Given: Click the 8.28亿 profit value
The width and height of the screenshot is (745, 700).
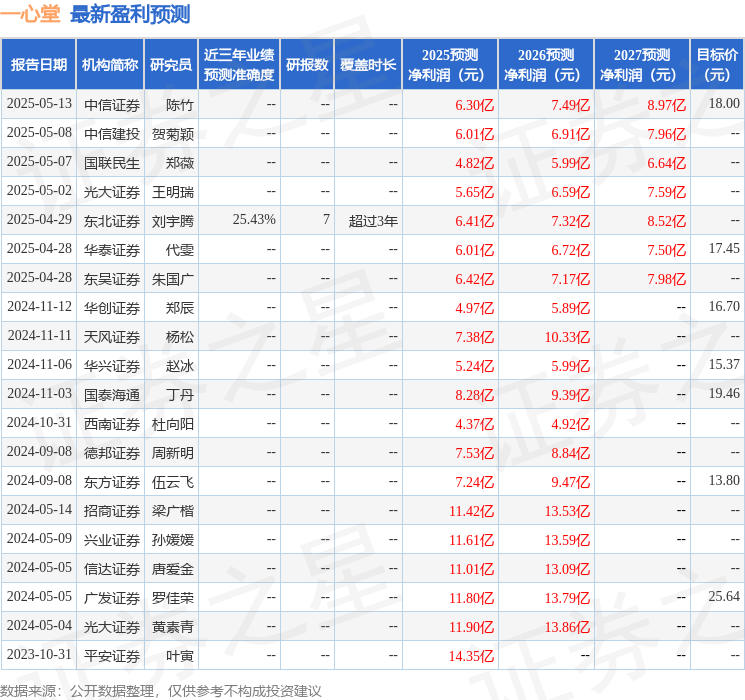Looking at the screenshot, I should coord(475,394).
